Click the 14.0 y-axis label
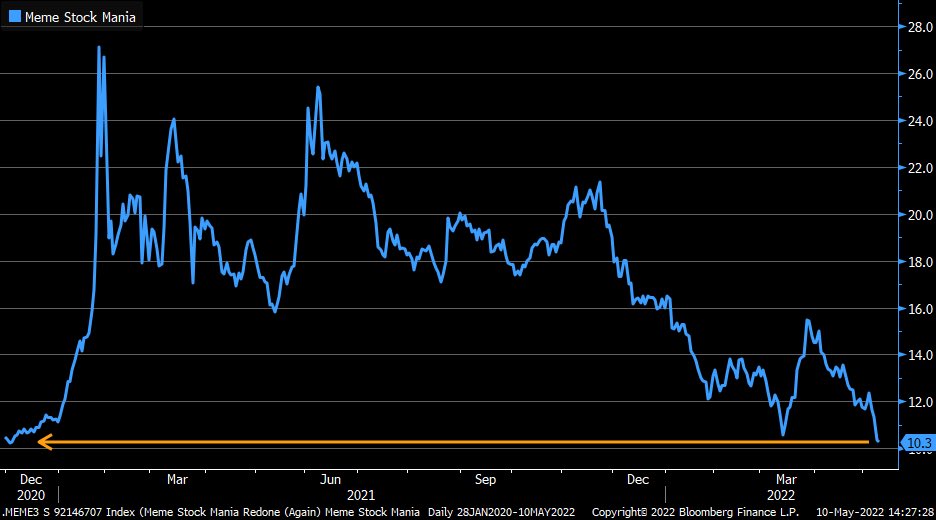 point(920,355)
